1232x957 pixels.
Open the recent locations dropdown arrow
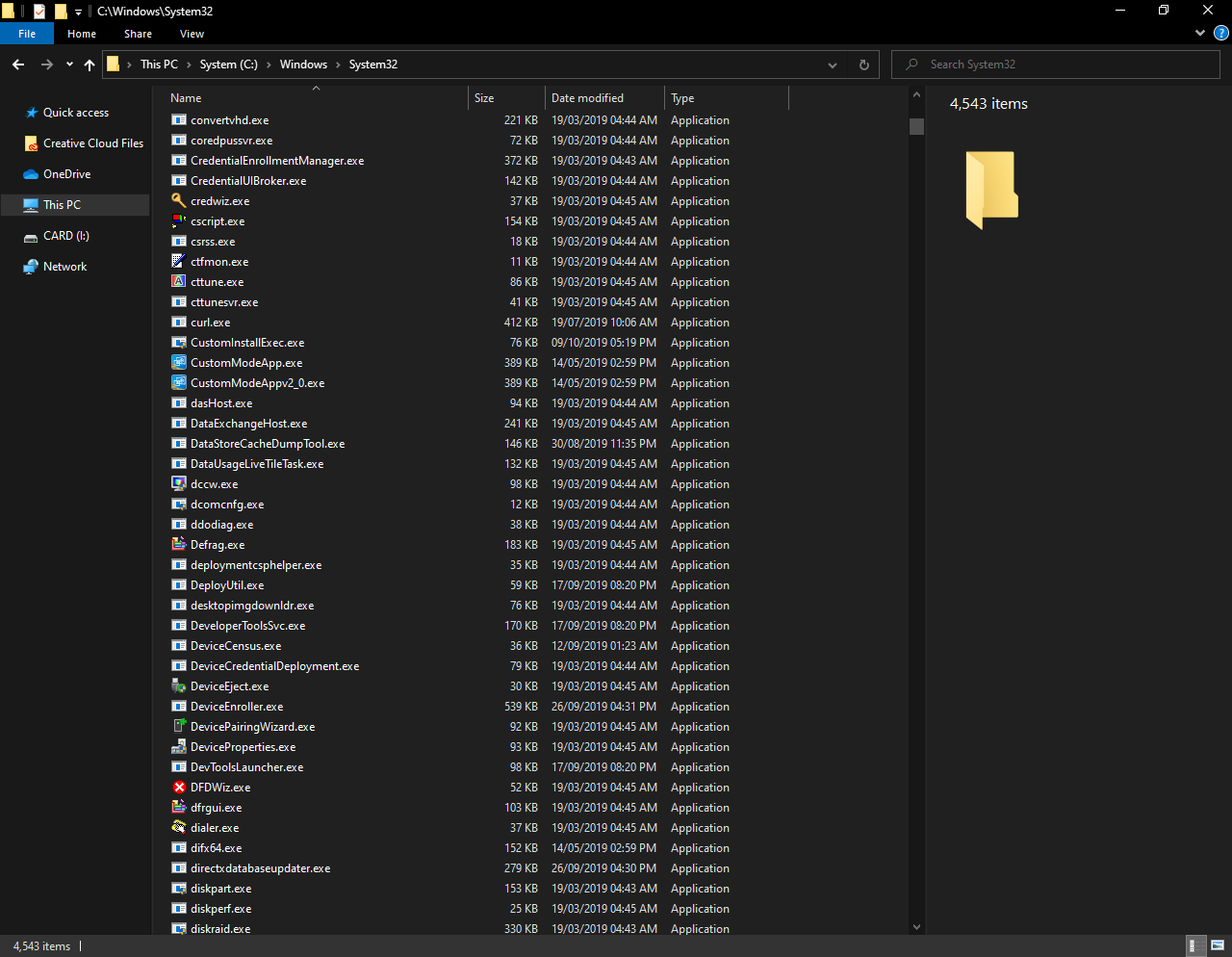(69, 65)
